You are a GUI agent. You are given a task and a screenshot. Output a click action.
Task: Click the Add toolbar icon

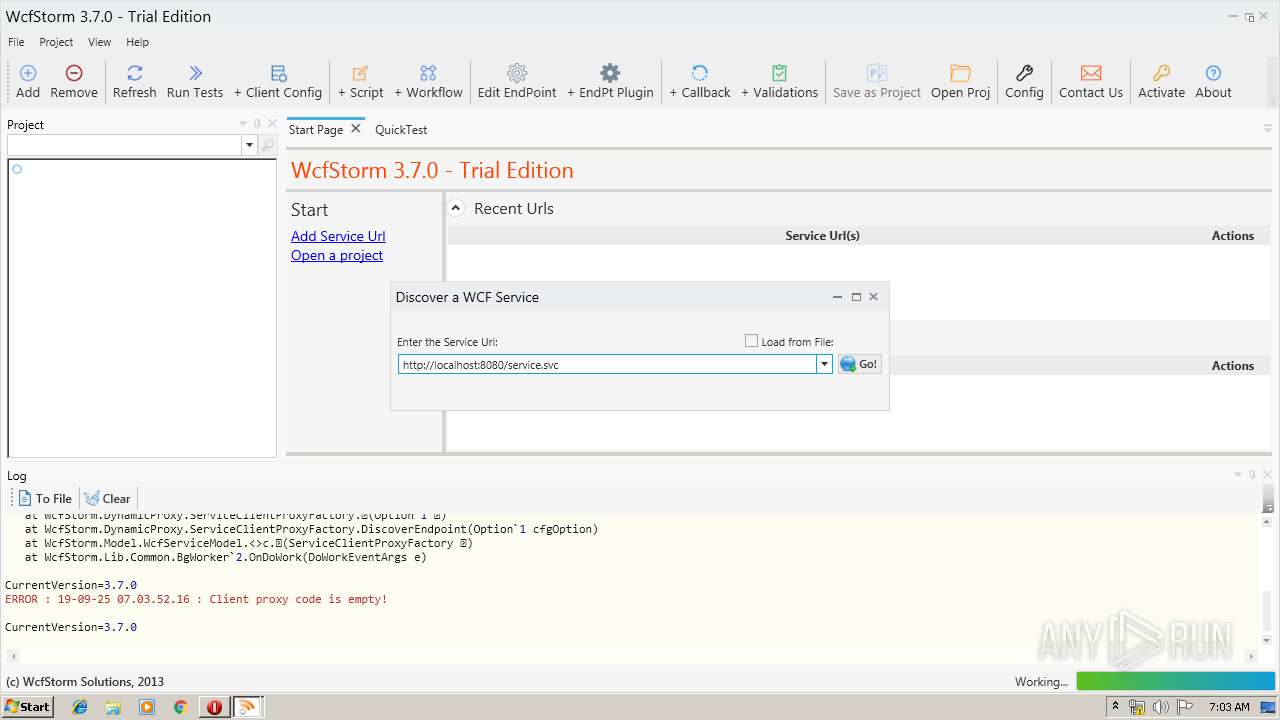(28, 73)
